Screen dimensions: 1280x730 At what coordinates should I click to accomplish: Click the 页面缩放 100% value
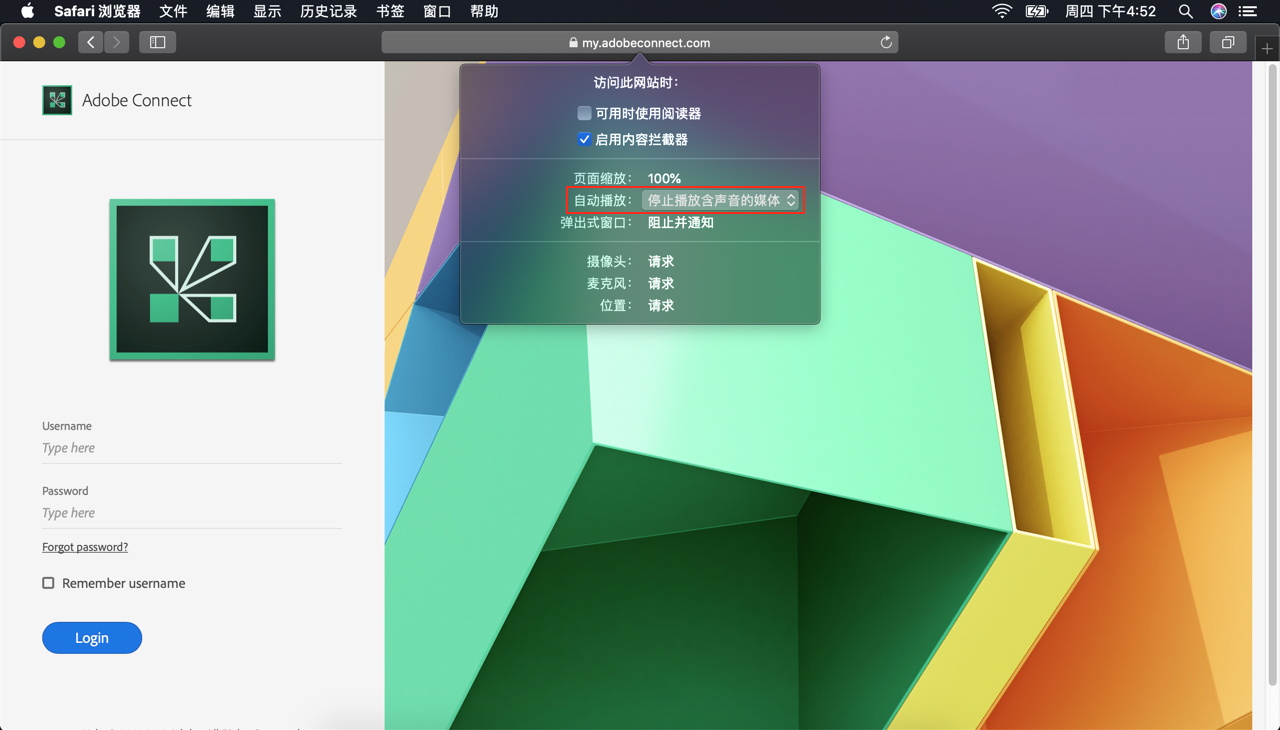664,178
